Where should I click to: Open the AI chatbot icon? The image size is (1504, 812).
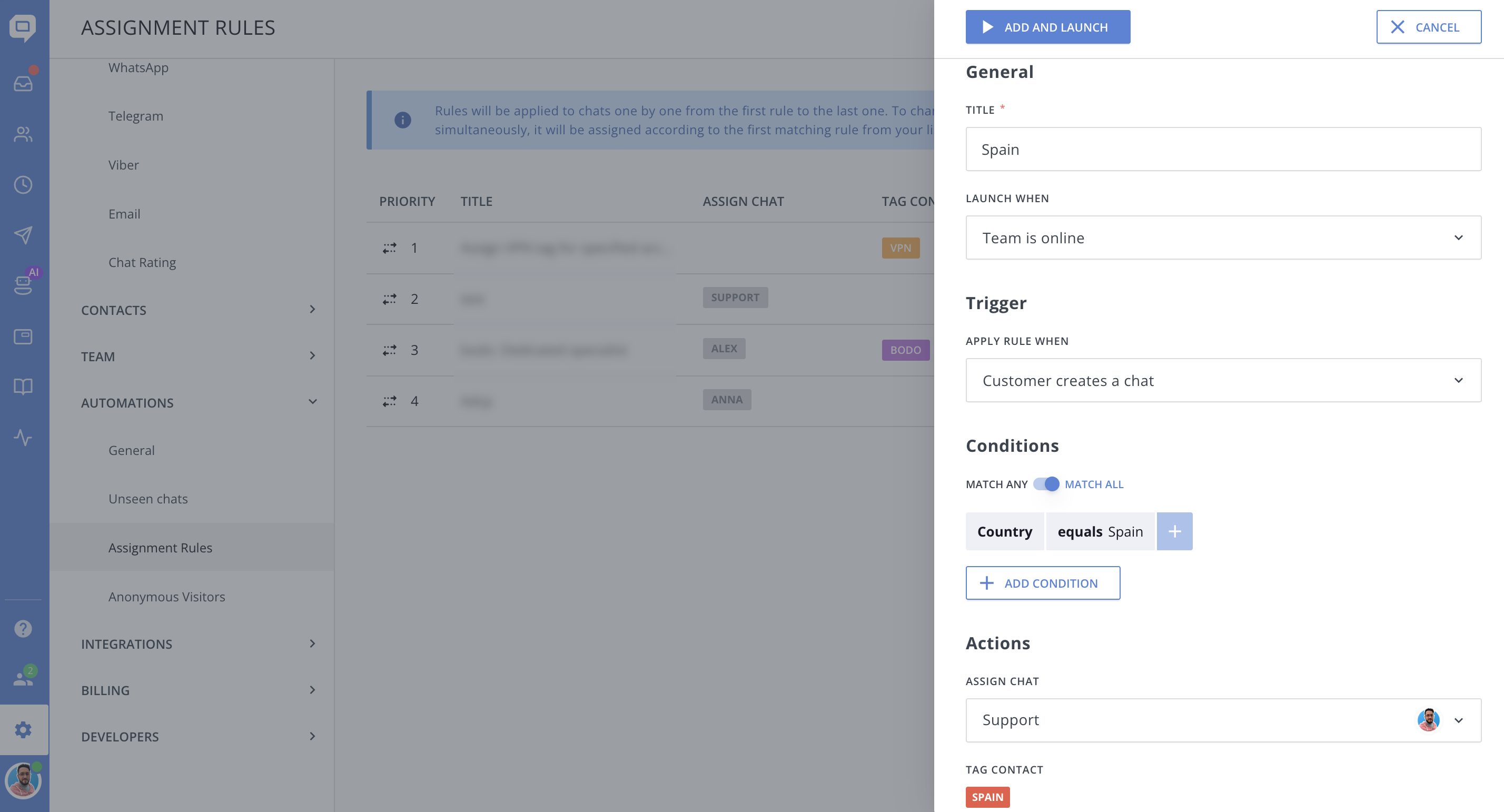pyautogui.click(x=23, y=285)
